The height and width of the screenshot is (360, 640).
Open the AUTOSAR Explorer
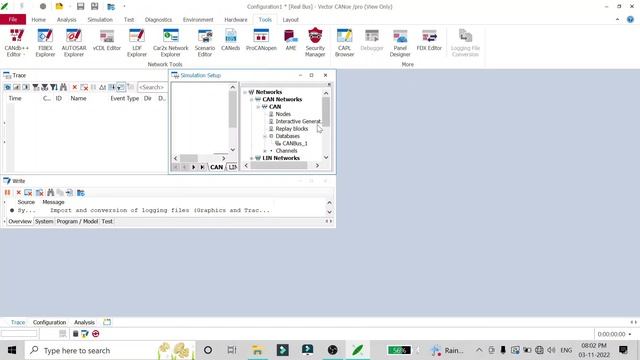[74, 42]
